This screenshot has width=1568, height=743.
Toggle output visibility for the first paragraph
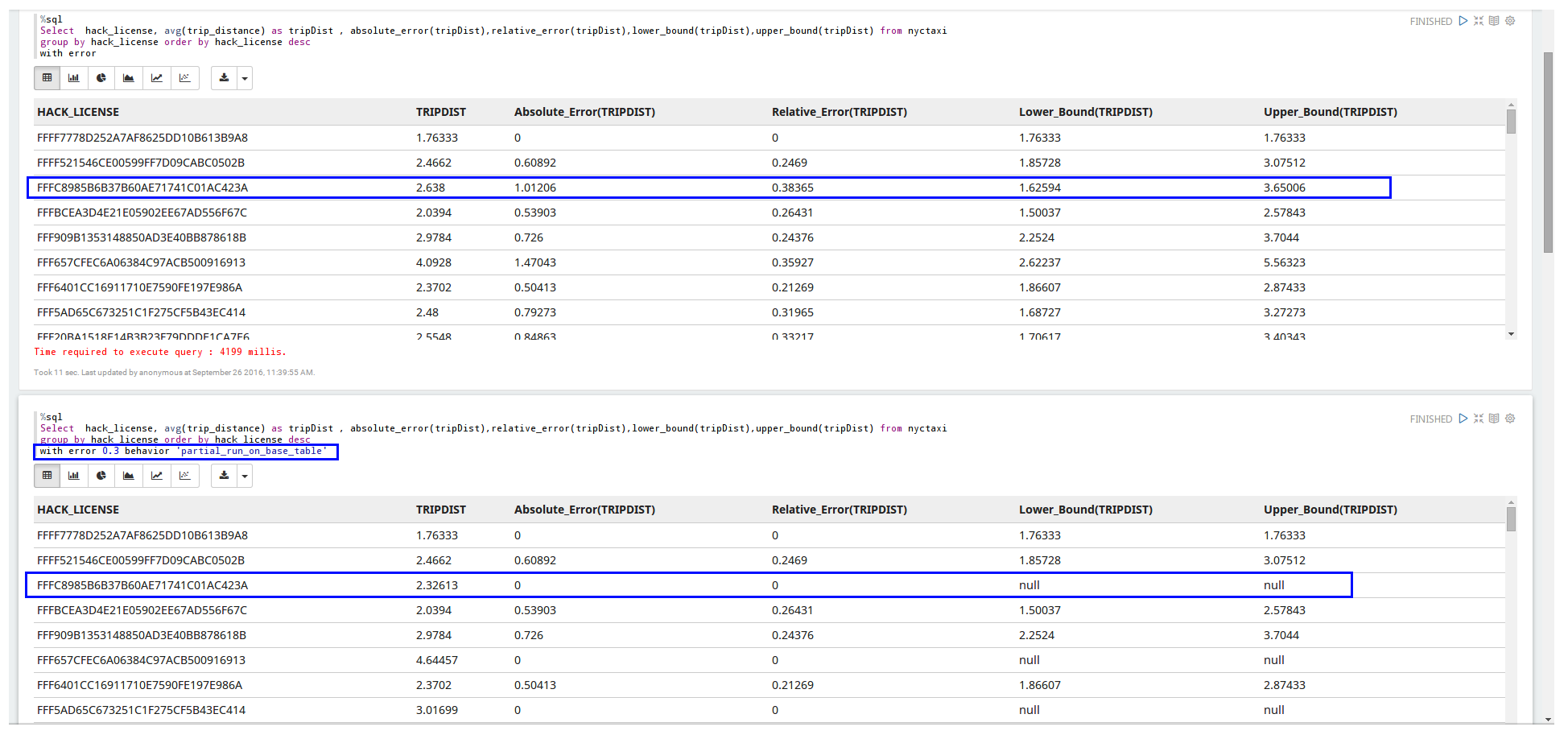(1494, 21)
